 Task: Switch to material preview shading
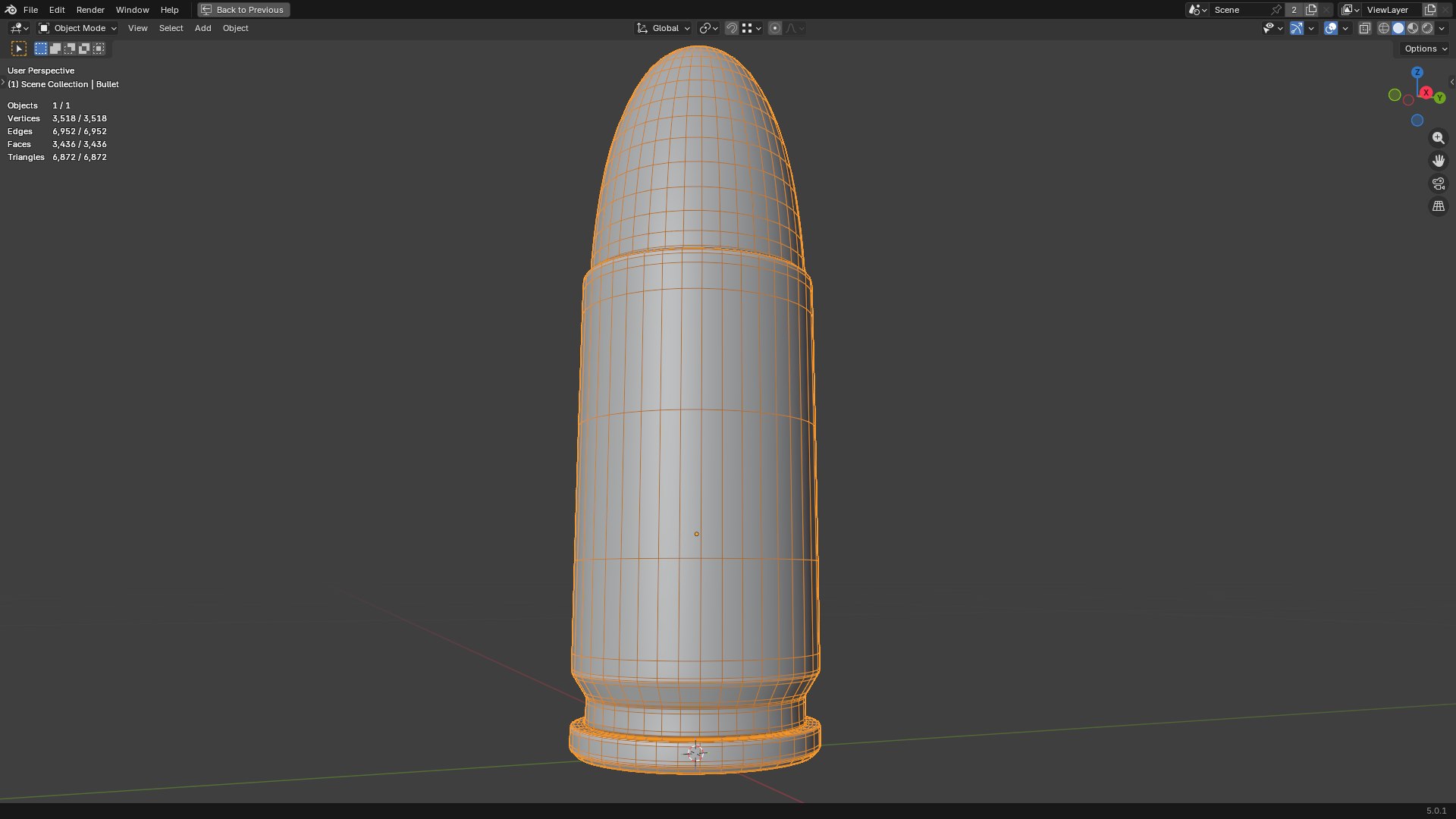click(x=1413, y=28)
